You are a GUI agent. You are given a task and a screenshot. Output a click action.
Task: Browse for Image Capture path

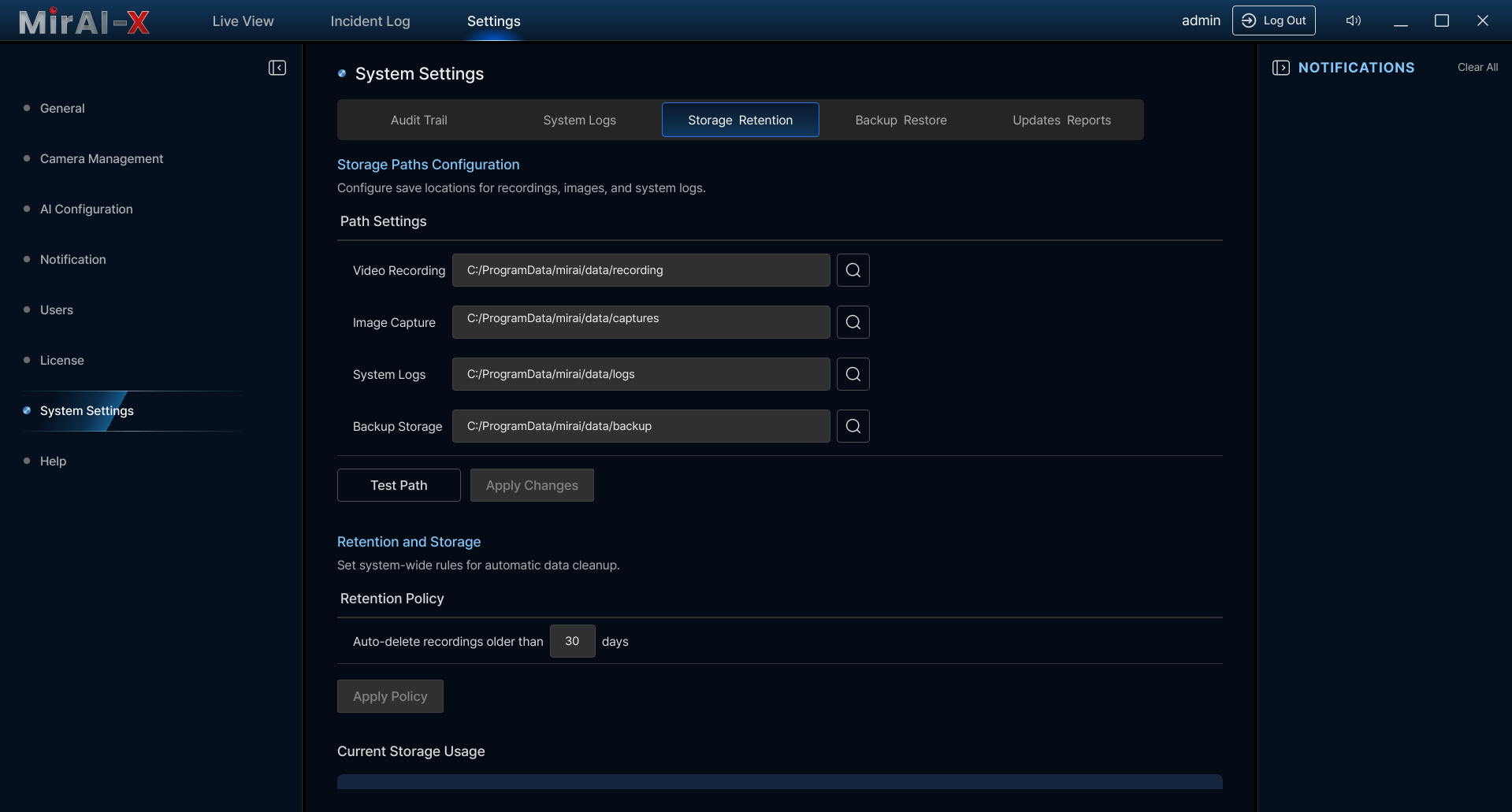pyautogui.click(x=853, y=322)
